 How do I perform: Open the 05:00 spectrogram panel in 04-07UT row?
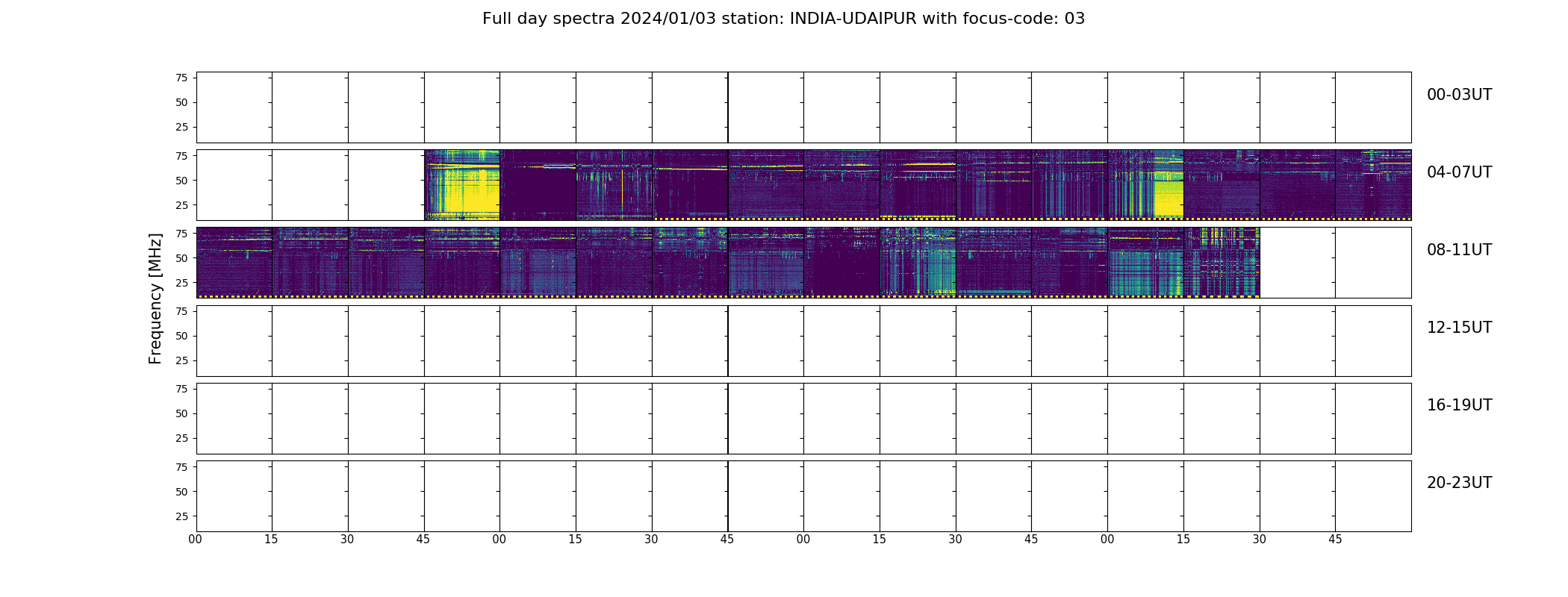tap(538, 185)
